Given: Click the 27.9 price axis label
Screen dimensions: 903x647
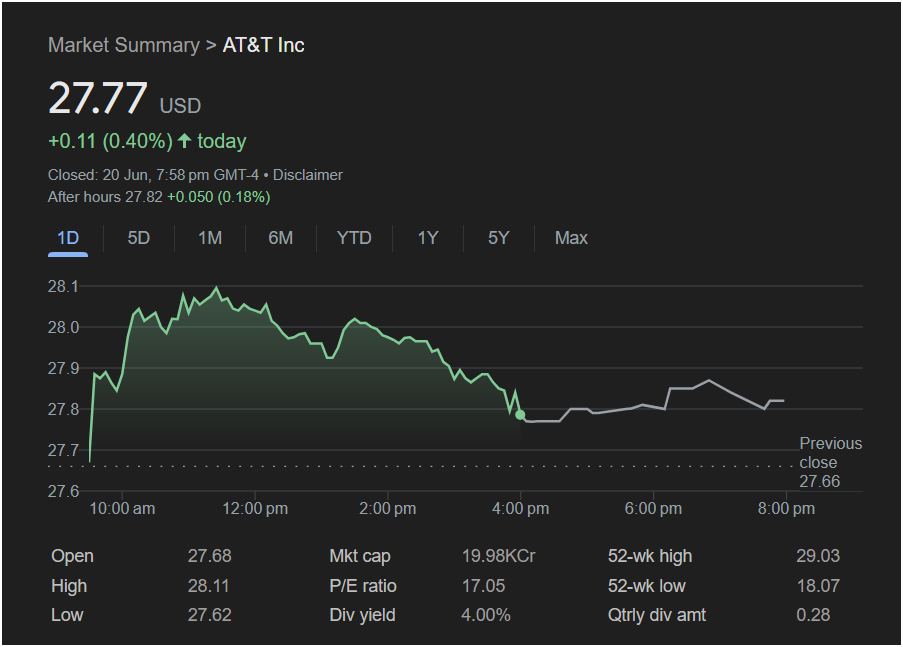Looking at the screenshot, I should pyautogui.click(x=63, y=368).
